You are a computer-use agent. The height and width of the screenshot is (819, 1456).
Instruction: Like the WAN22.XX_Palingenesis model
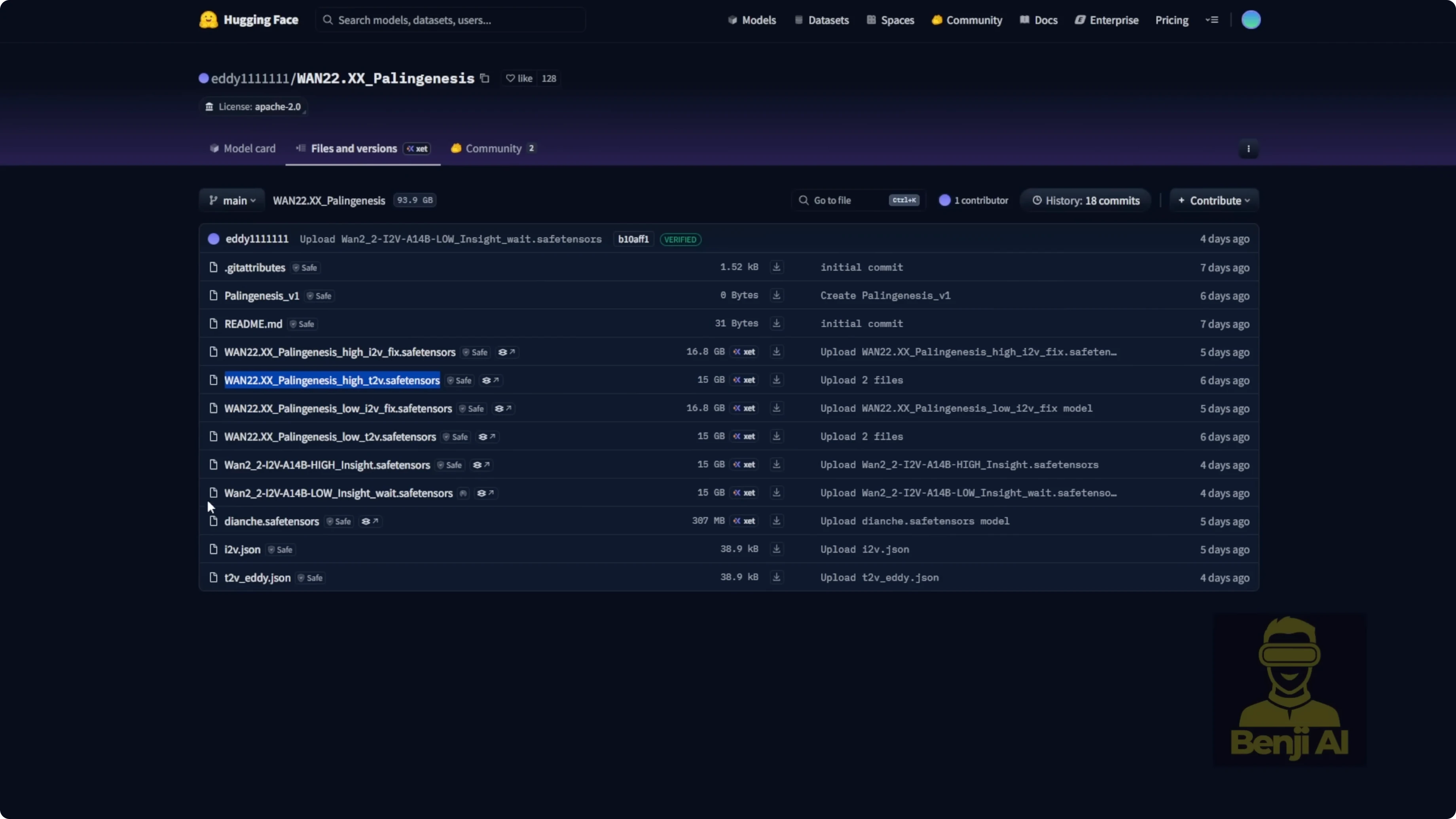(519, 79)
